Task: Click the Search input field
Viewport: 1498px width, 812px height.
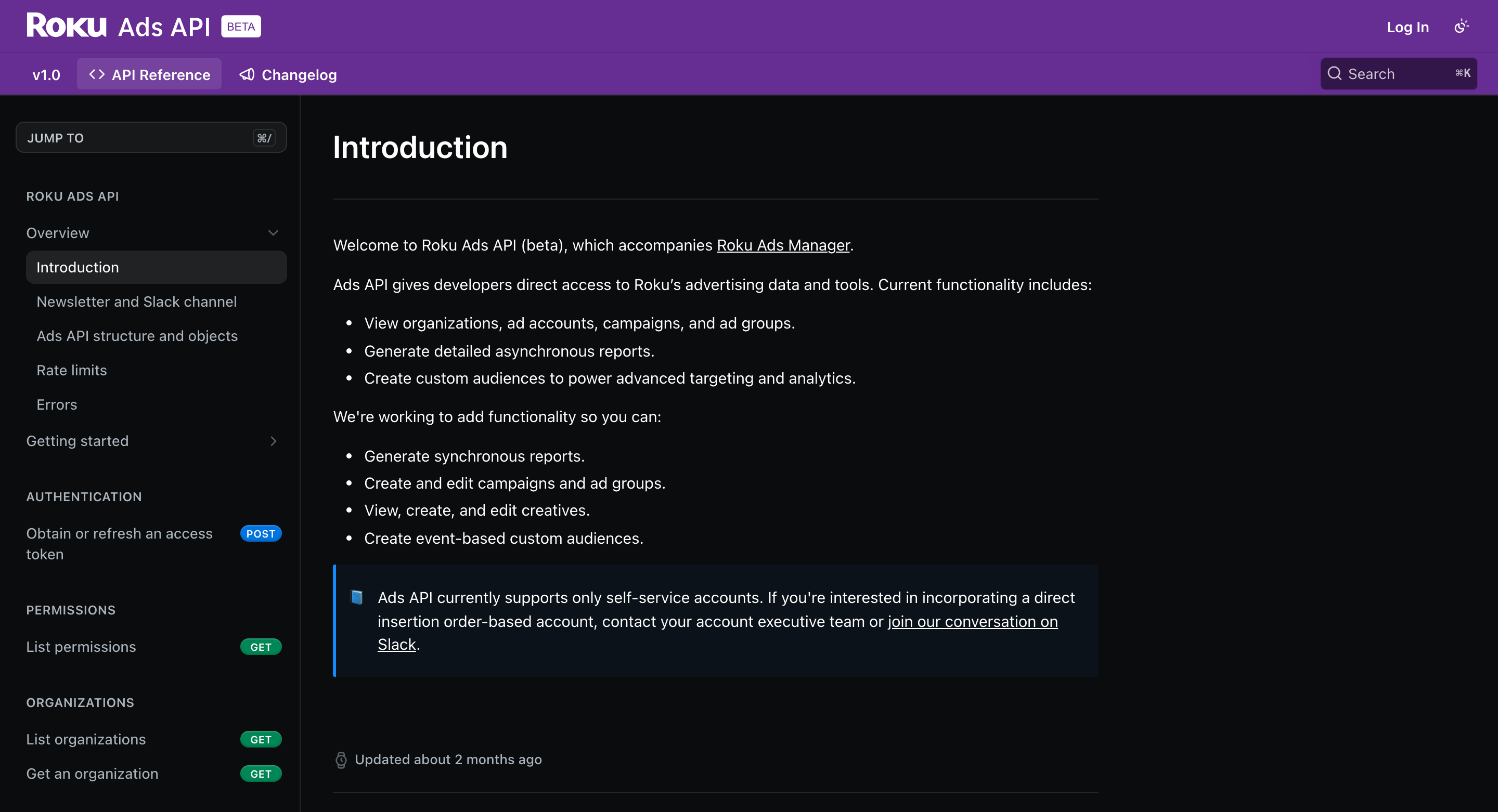Action: (1399, 74)
